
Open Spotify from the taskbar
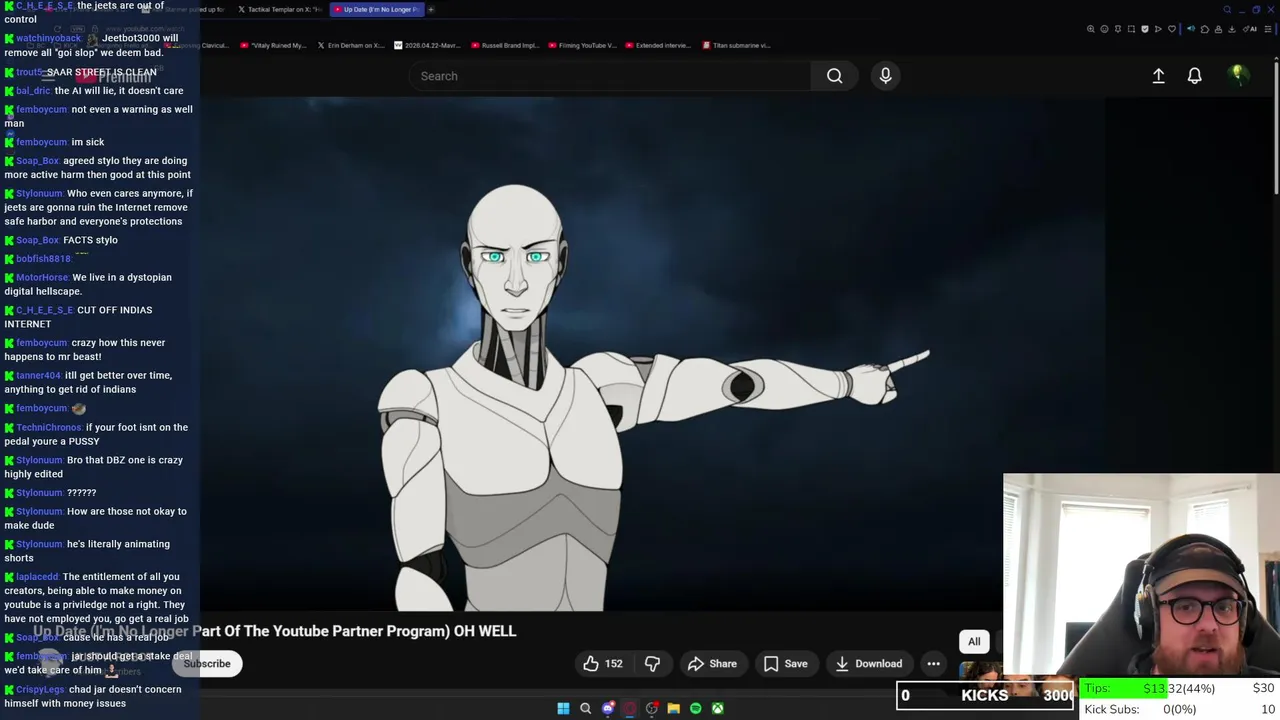point(696,708)
